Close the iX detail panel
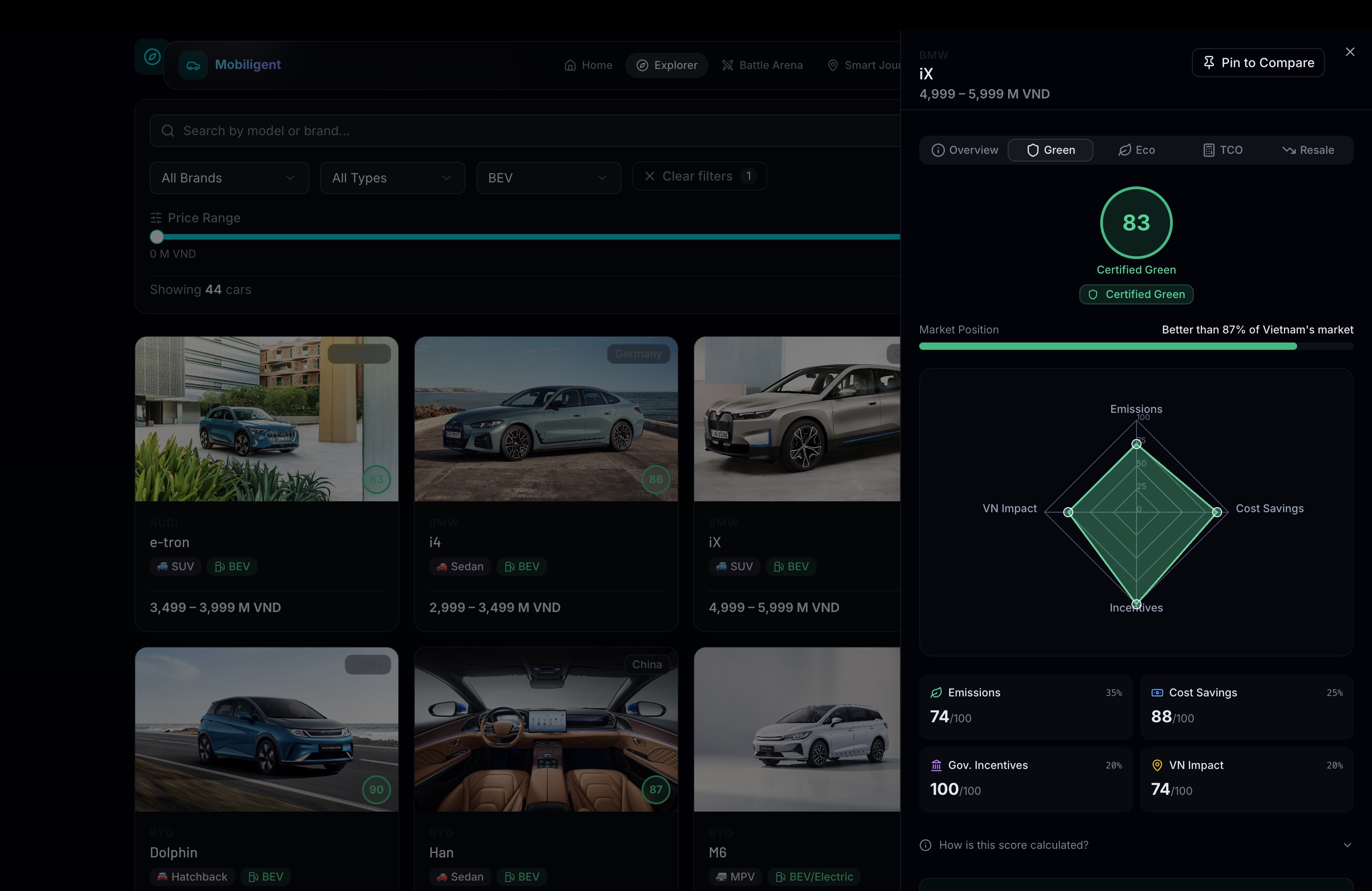The image size is (1372, 891). pyautogui.click(x=1349, y=52)
